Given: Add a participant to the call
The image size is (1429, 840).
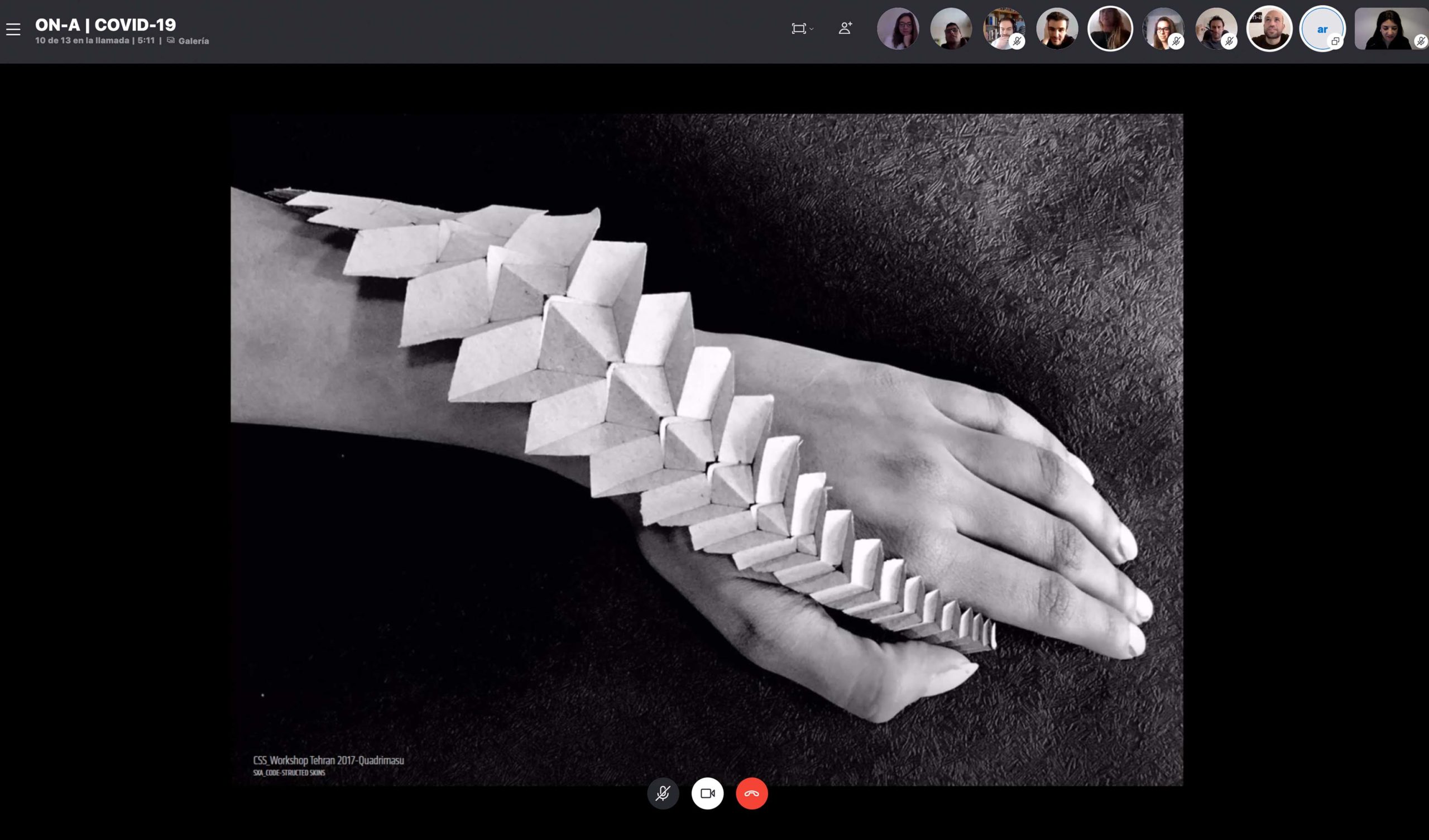Looking at the screenshot, I should [x=845, y=28].
